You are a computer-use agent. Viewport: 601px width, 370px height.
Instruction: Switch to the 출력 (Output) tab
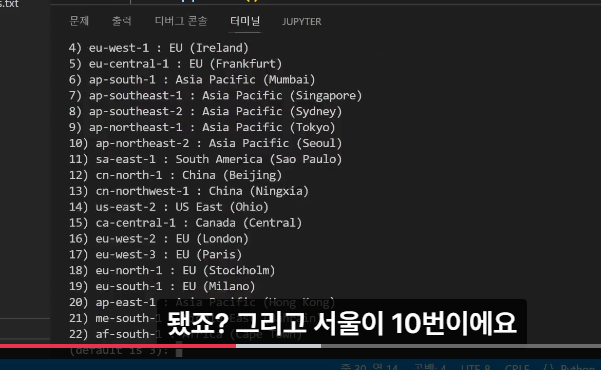click(x=122, y=21)
